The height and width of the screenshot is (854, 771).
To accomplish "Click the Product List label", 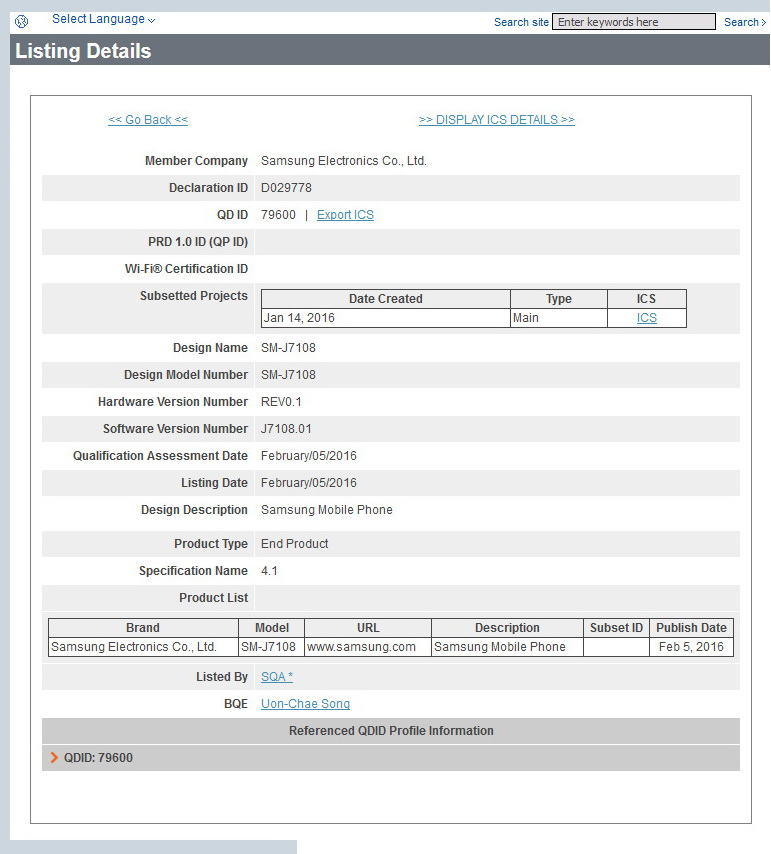I will (213, 598).
